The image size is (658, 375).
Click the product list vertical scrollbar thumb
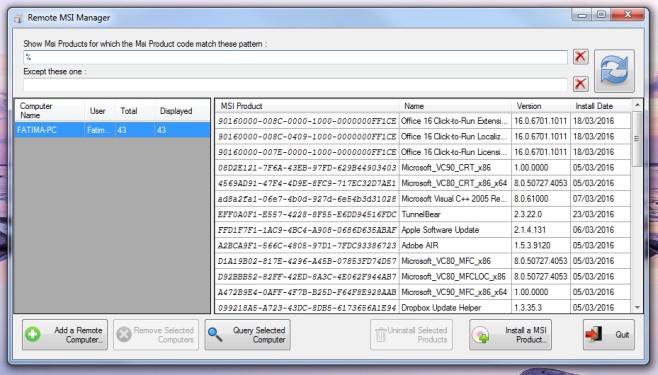click(637, 138)
